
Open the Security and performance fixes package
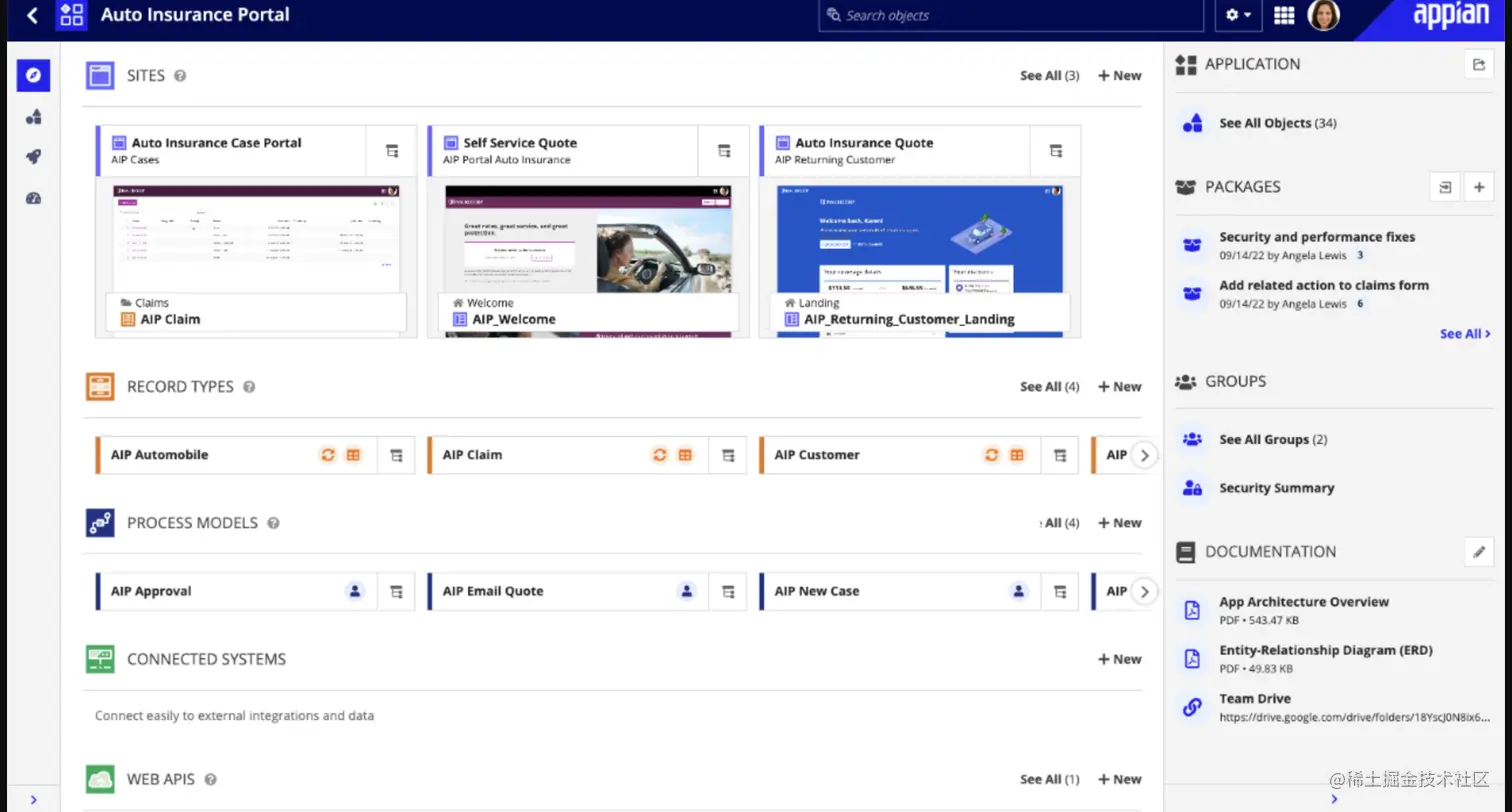click(1317, 237)
